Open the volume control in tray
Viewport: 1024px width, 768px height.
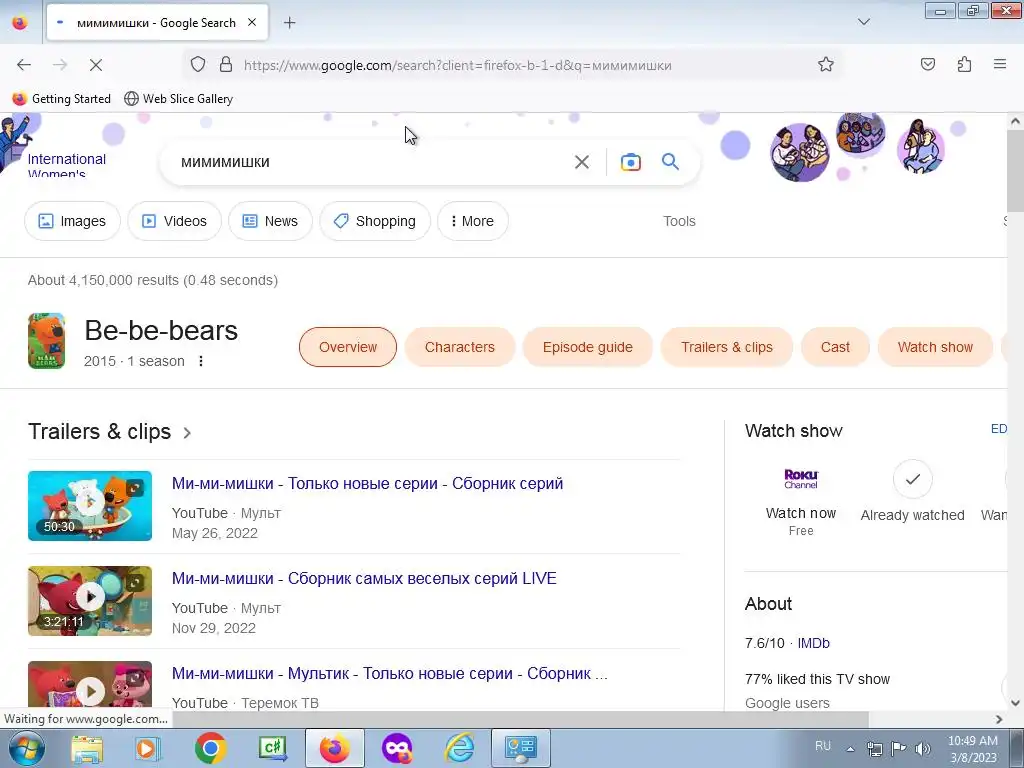(922, 749)
